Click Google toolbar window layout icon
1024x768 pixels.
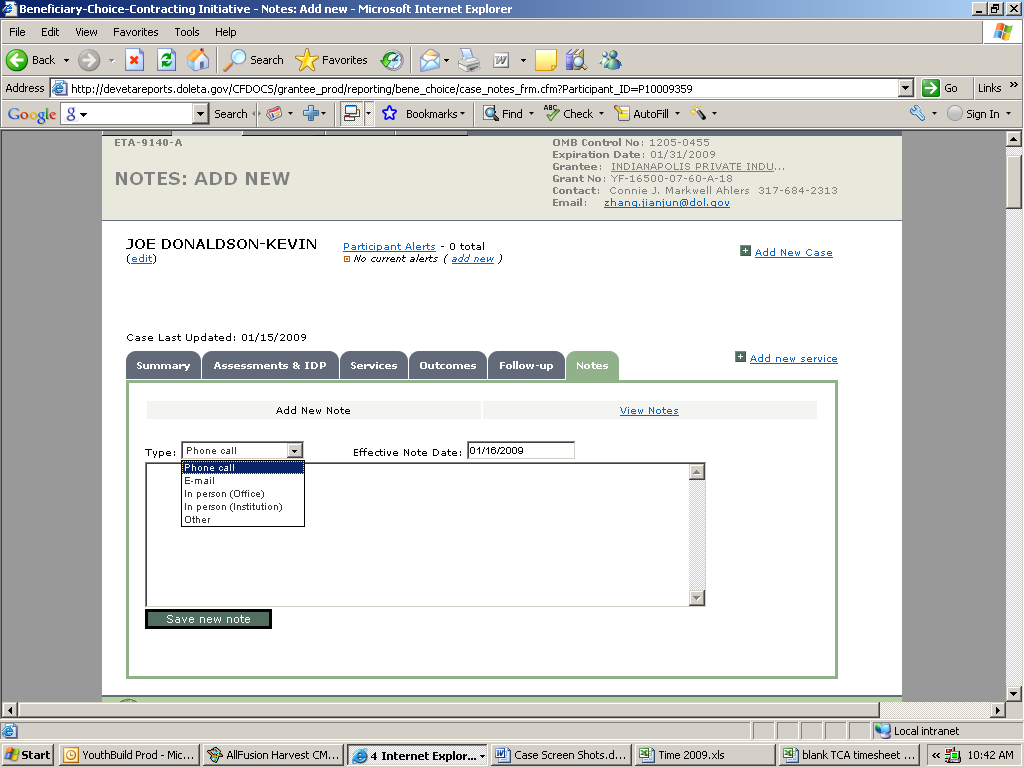(x=352, y=114)
